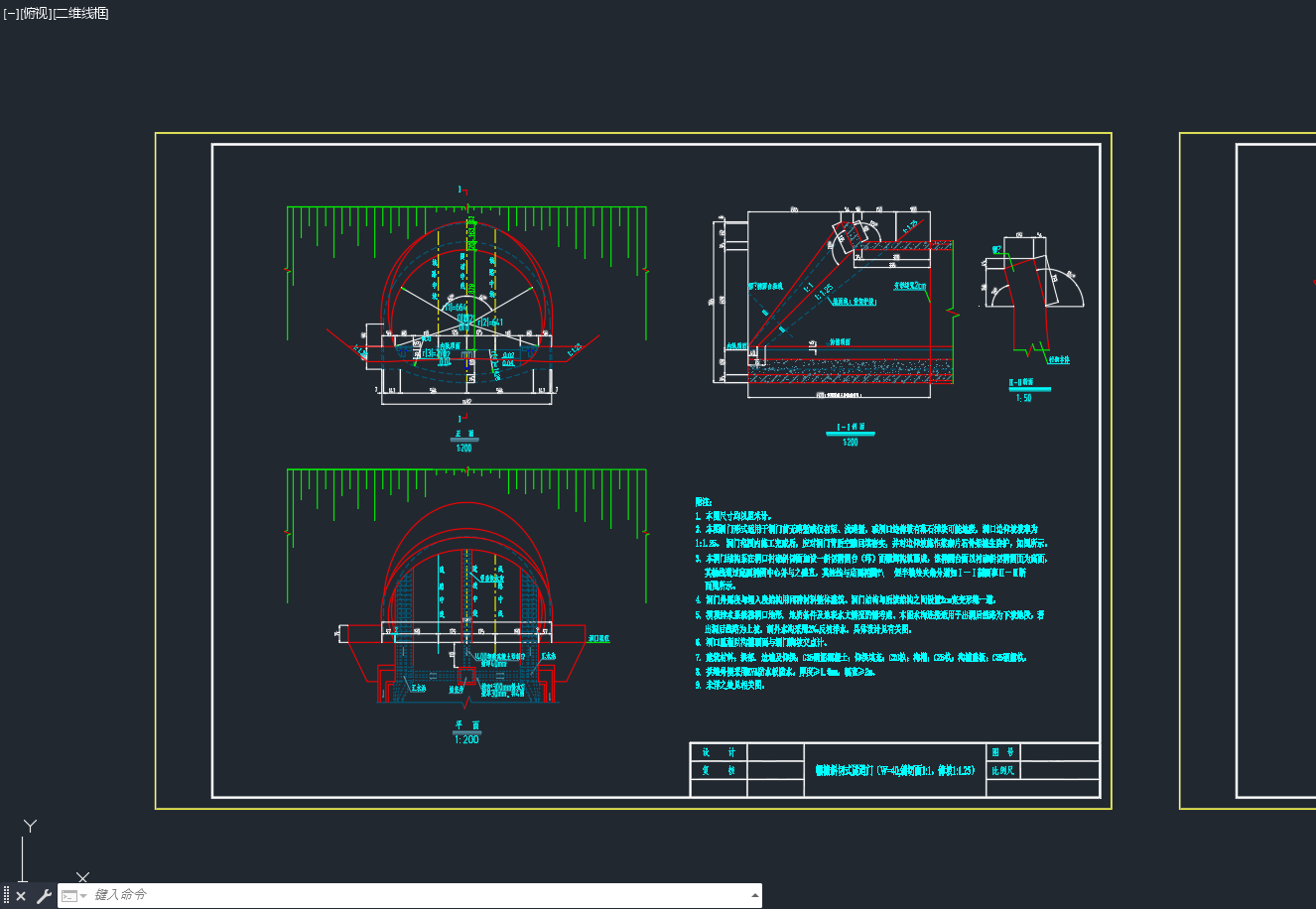The width and height of the screenshot is (1316, 909).
Task: Select the I-I 剖面 section label
Action: tap(851, 427)
